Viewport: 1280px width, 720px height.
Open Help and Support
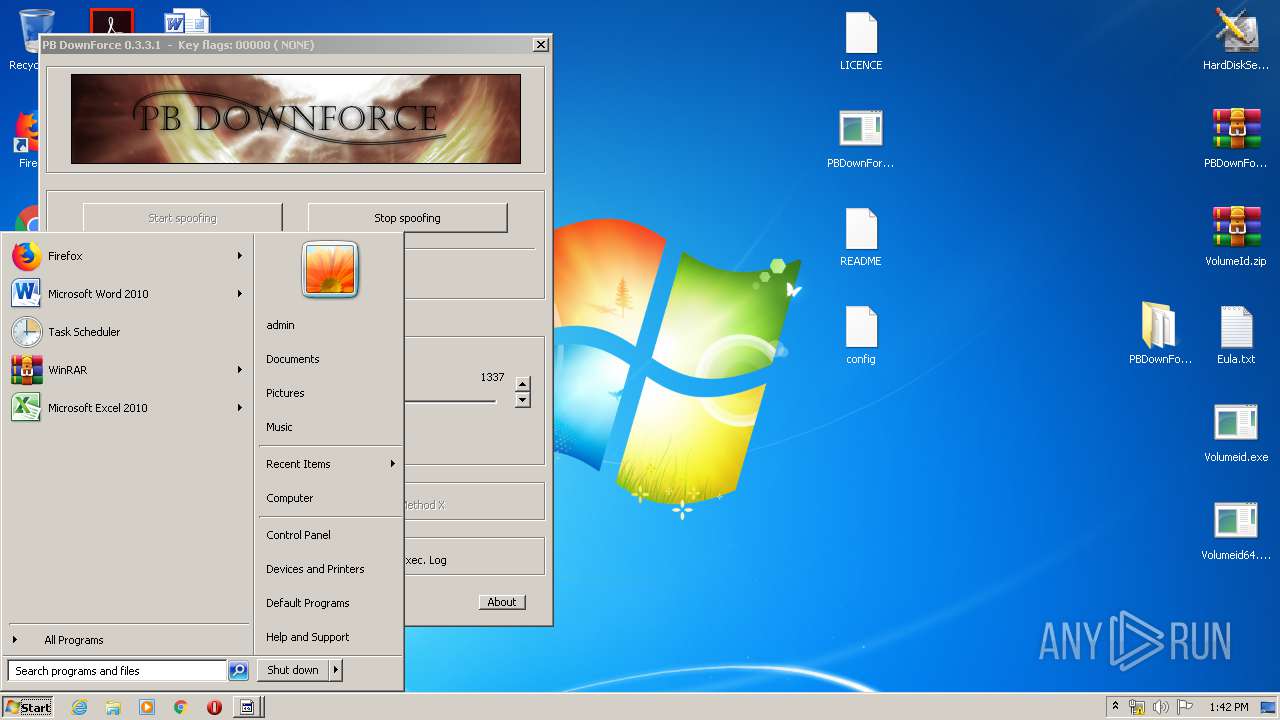(329, 637)
